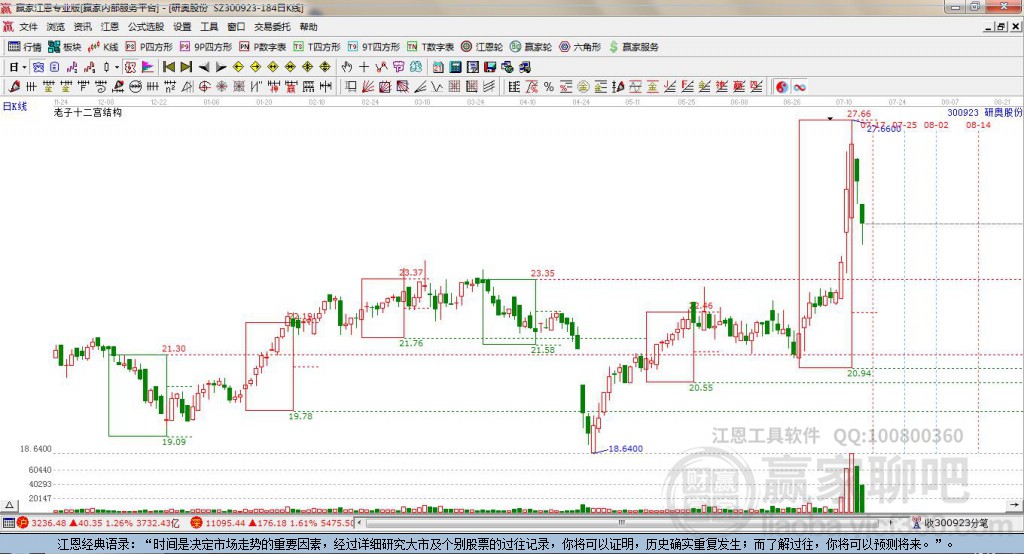
Task: Open the P数字表 tool
Action: pyautogui.click(x=263, y=46)
